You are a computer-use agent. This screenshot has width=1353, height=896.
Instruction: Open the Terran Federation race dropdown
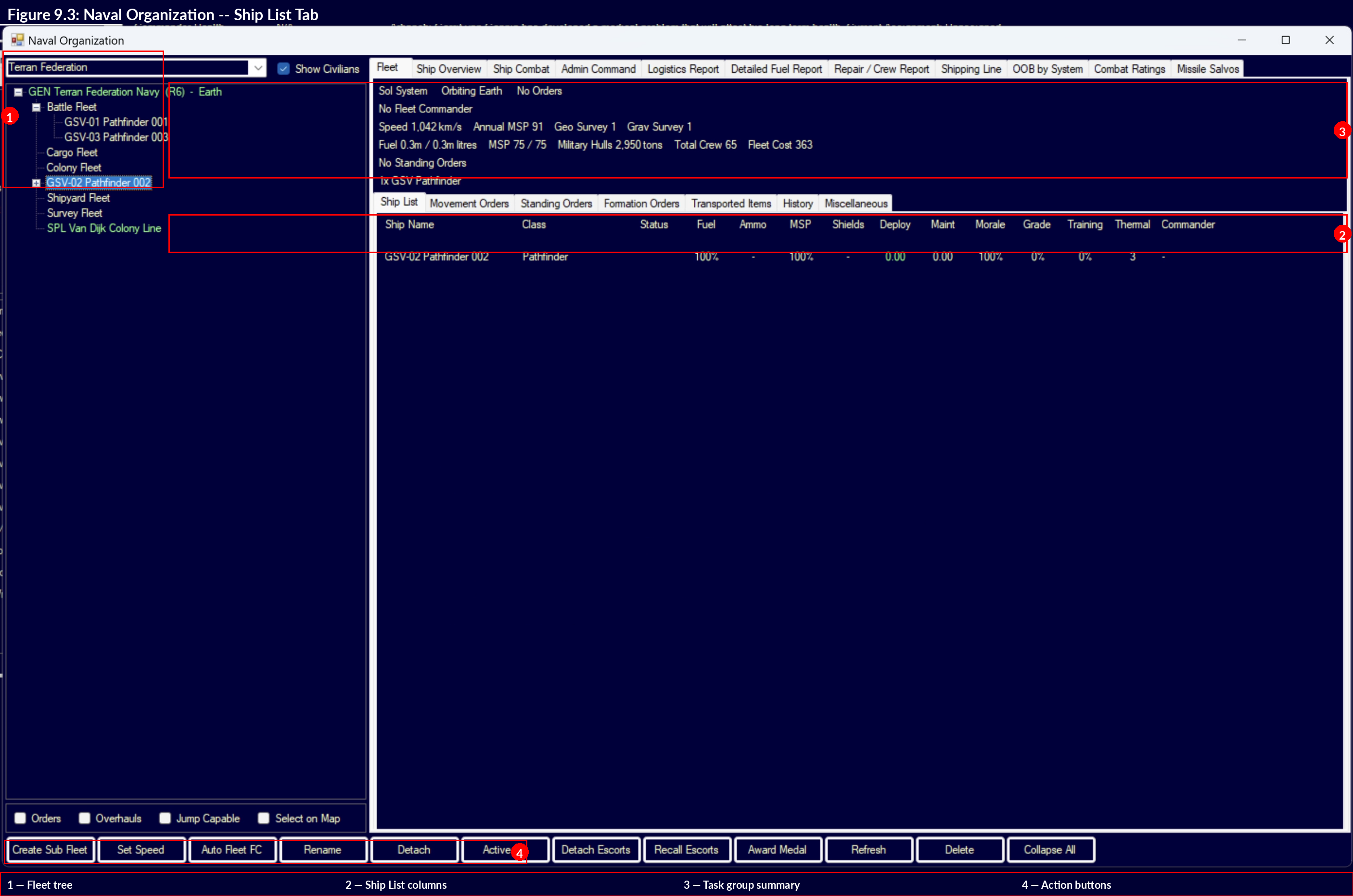tap(258, 67)
